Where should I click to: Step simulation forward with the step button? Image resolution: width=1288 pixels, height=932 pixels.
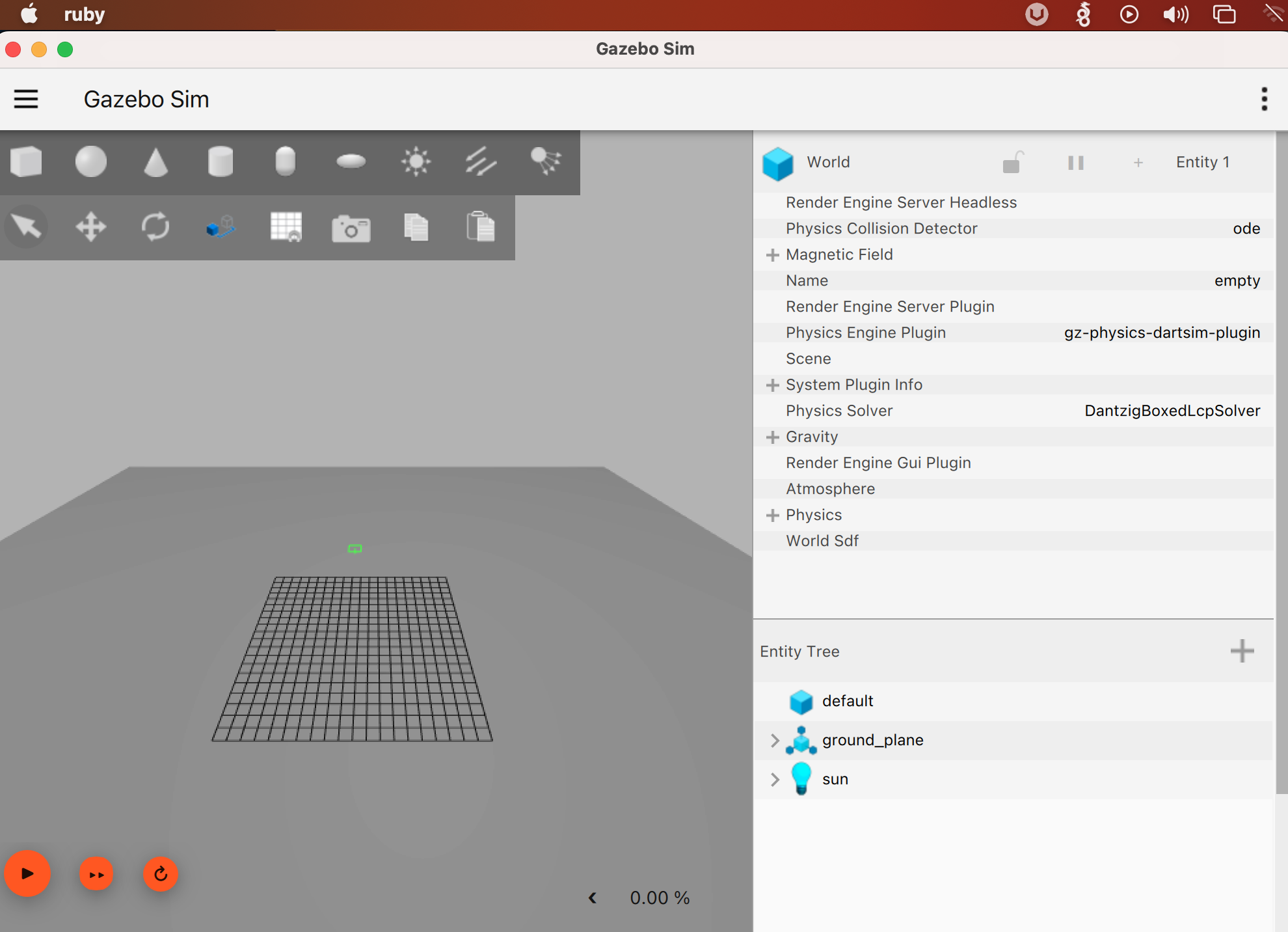point(96,874)
